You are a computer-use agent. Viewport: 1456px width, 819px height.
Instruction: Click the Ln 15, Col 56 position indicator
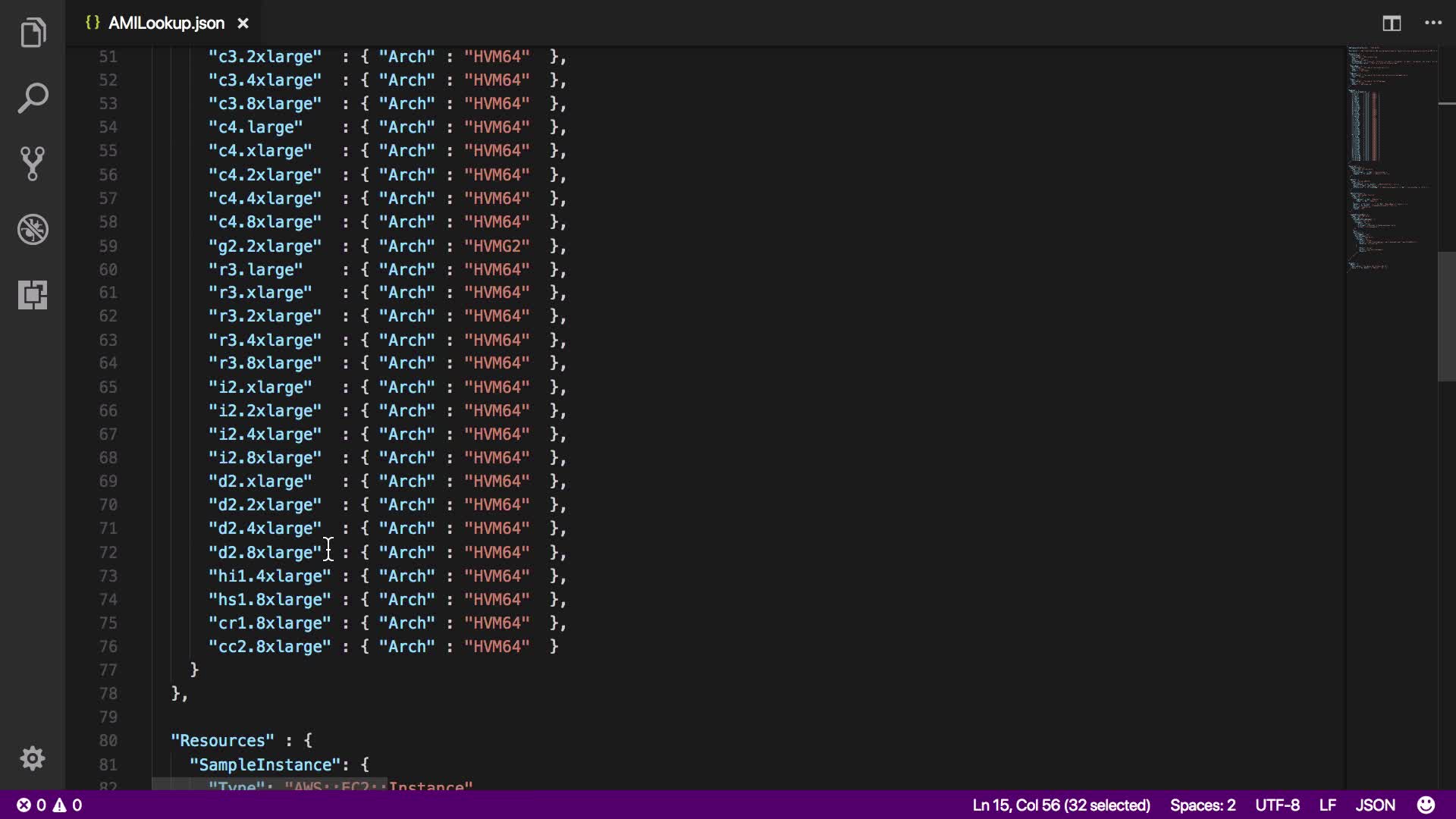click(x=1061, y=805)
